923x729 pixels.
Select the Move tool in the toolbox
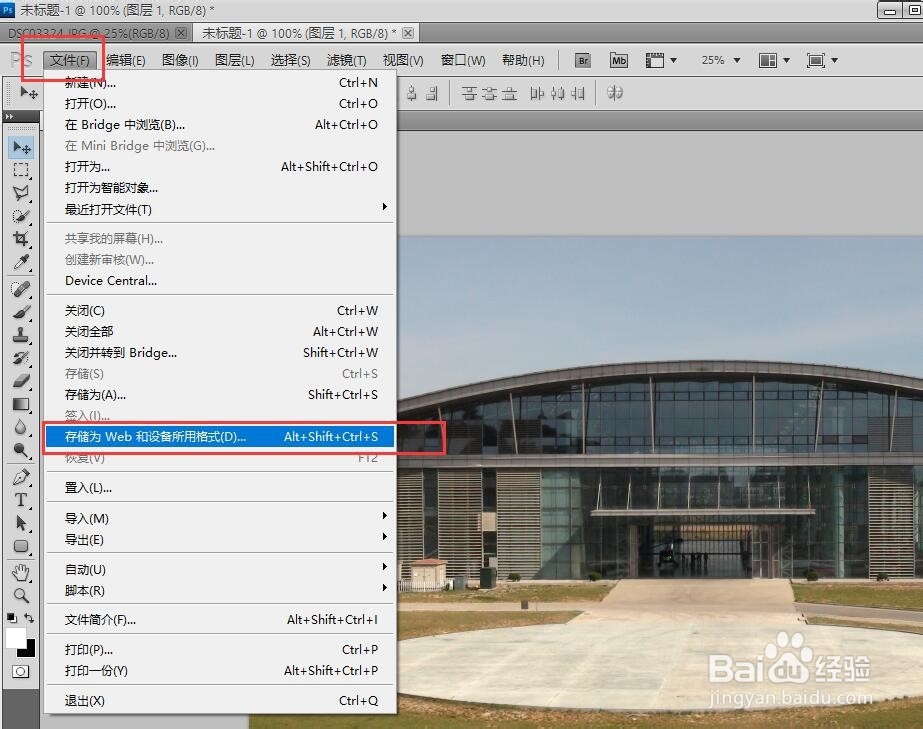click(21, 147)
